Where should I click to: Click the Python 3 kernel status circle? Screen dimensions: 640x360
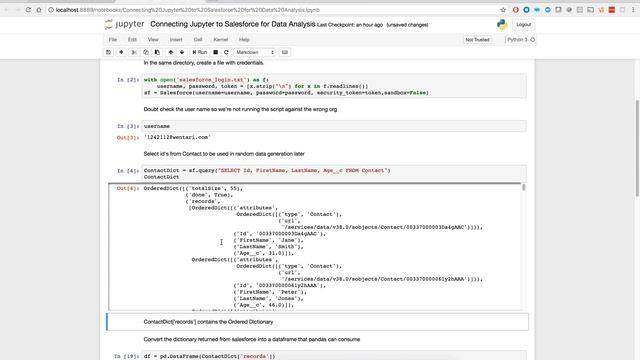(x=533, y=40)
